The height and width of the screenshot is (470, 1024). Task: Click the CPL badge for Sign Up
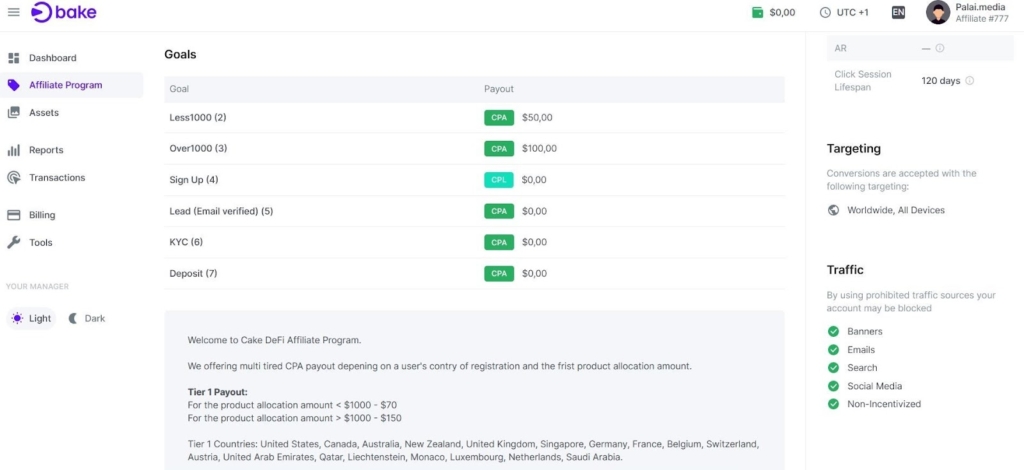pyautogui.click(x=498, y=180)
